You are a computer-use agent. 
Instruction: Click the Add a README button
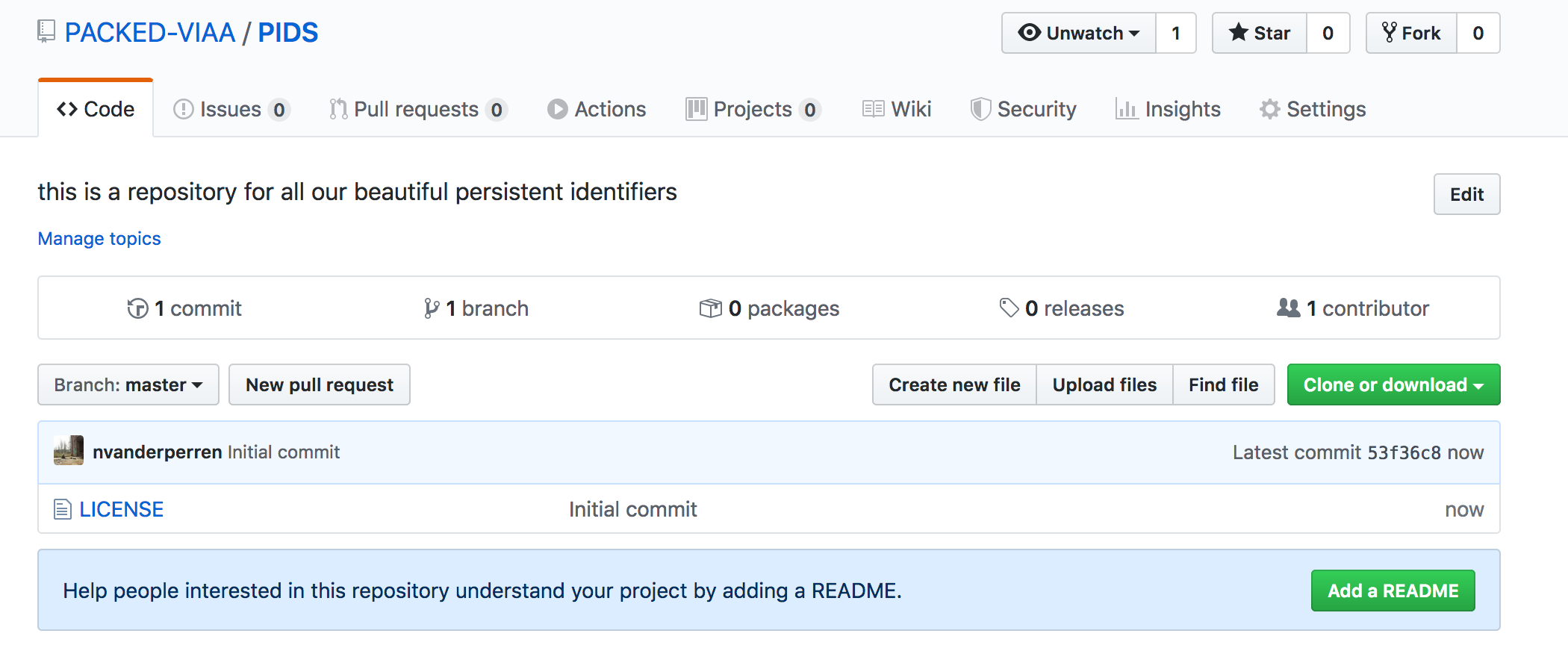(1393, 591)
